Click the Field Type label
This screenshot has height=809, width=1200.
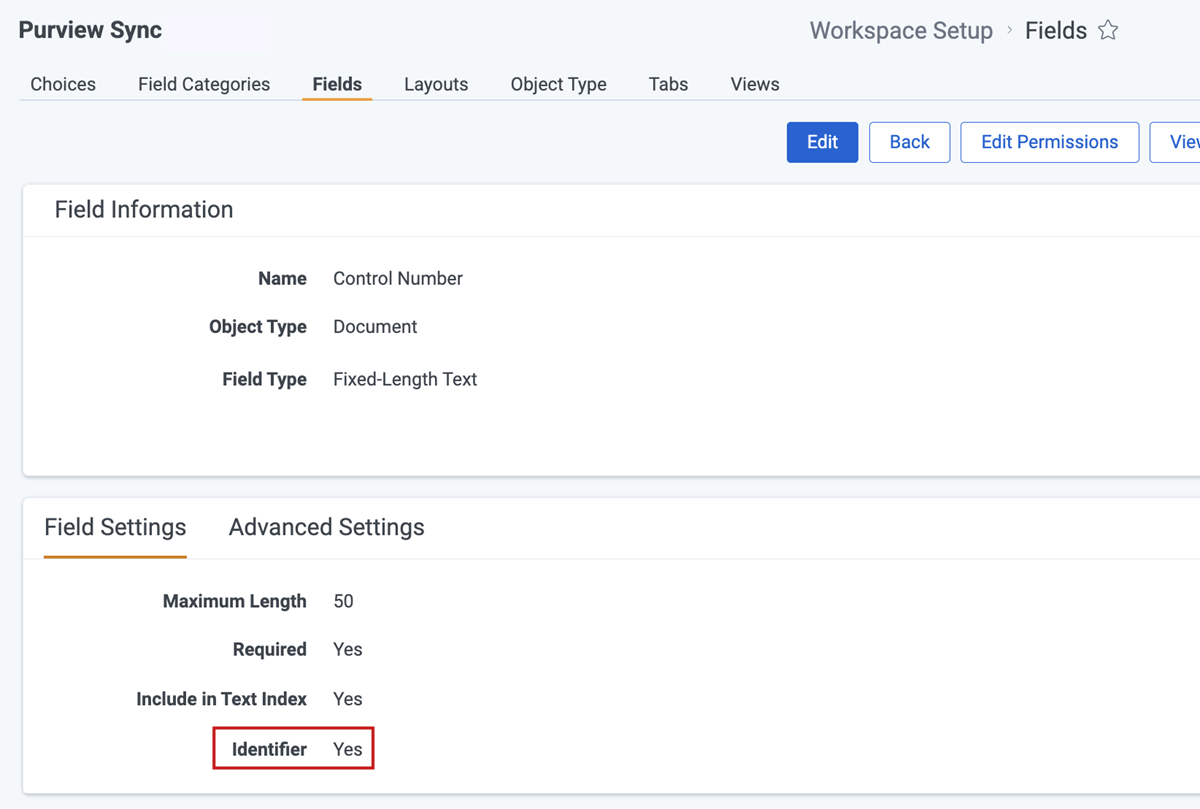(264, 380)
